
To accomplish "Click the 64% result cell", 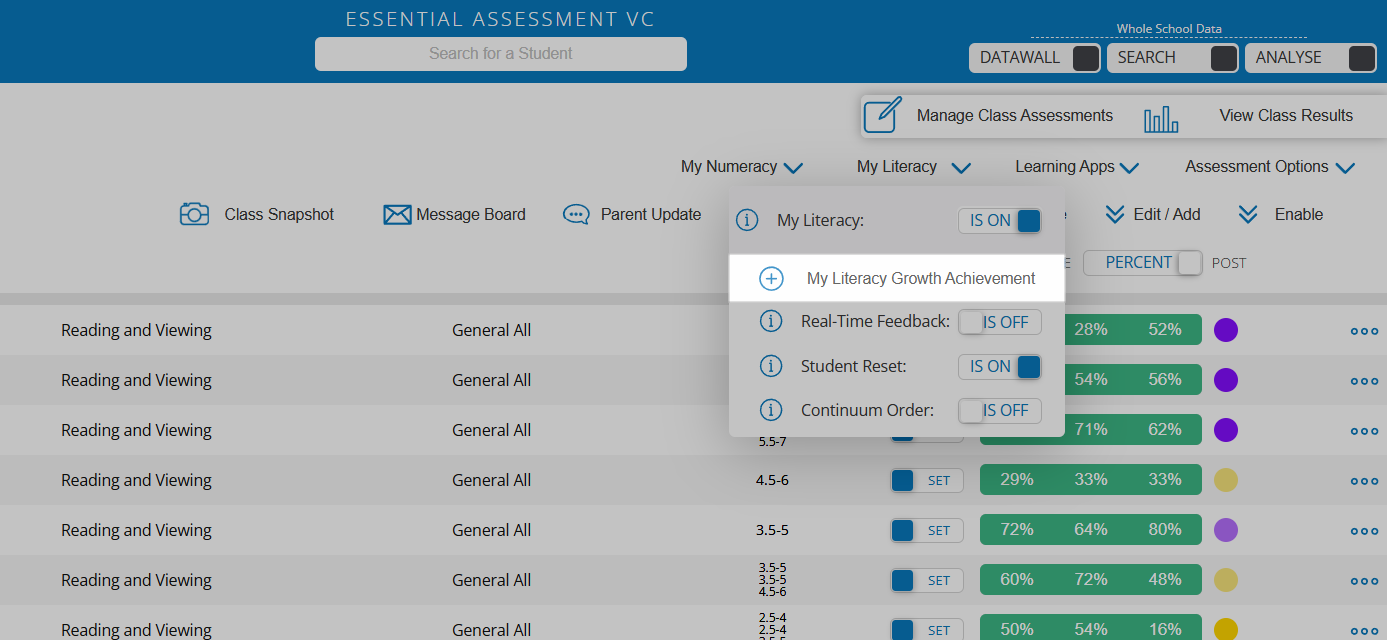I will 1091,530.
